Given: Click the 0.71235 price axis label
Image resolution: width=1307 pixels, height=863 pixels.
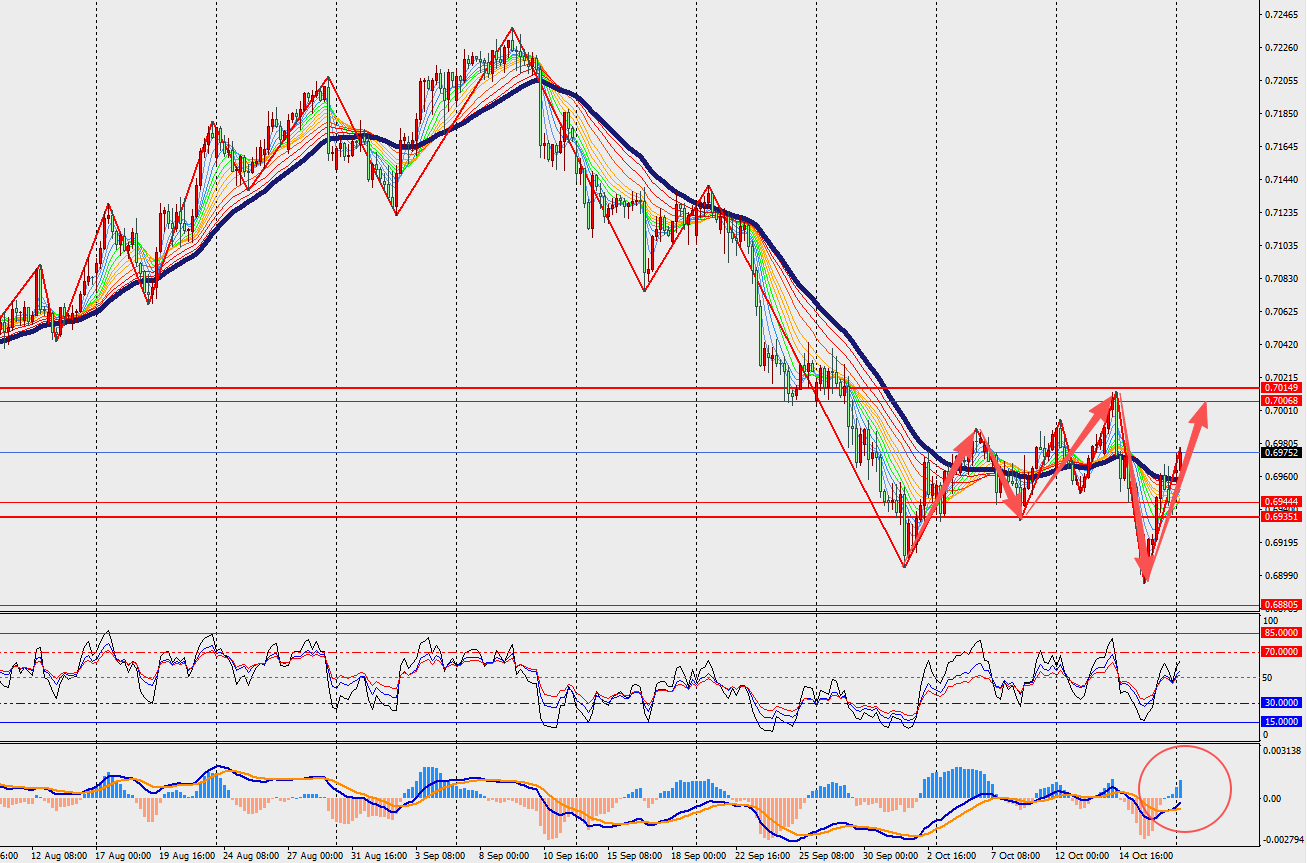Looking at the screenshot, I should pos(1281,212).
